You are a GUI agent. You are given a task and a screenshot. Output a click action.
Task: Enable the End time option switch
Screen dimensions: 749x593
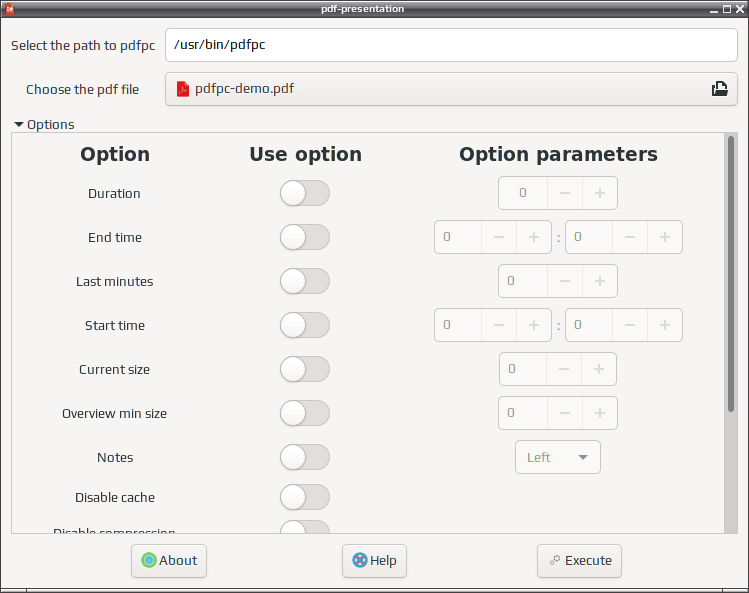[305, 237]
